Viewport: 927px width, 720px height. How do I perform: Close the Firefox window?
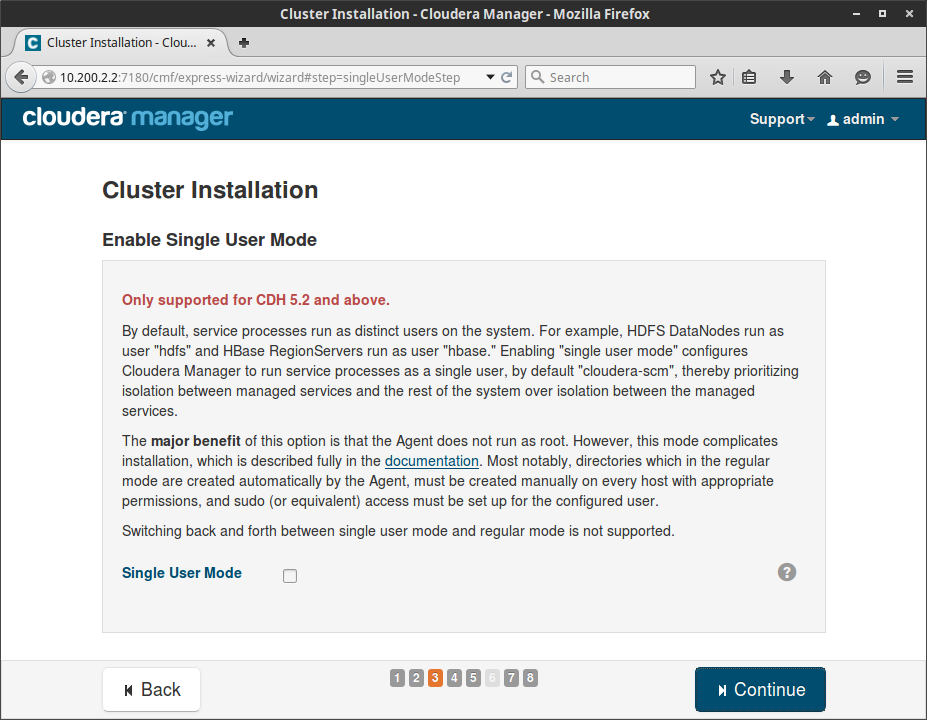pos(909,14)
